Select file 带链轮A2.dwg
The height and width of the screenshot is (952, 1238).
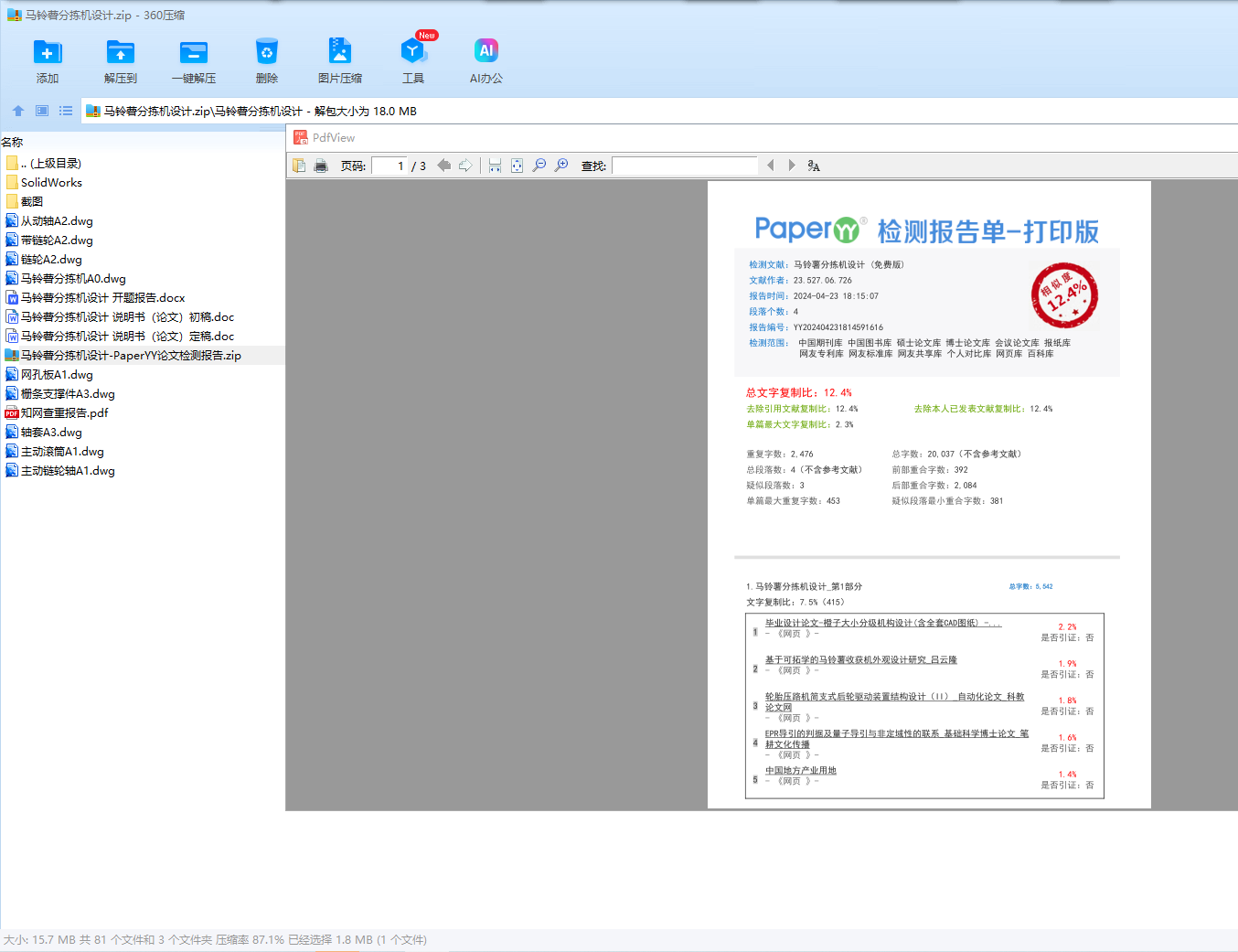pos(49,241)
